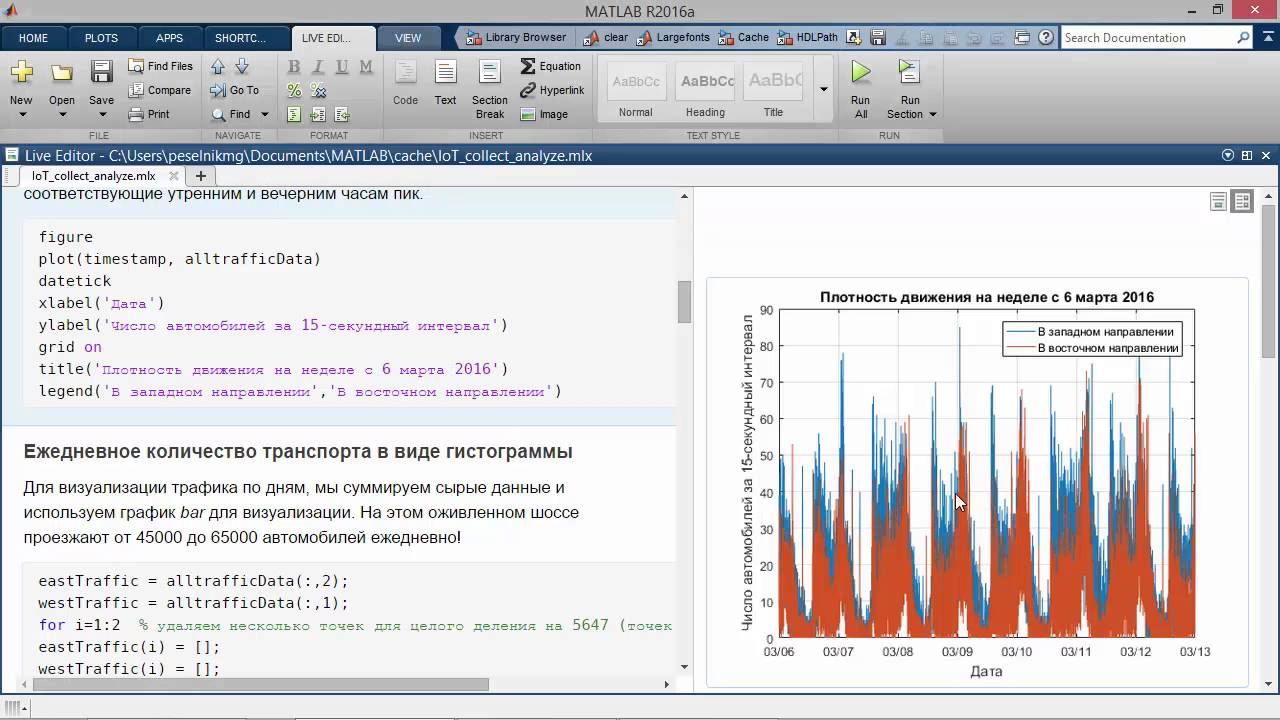This screenshot has height=720, width=1280.
Task: Decrease code indent
Action: pyautogui.click(x=342, y=115)
